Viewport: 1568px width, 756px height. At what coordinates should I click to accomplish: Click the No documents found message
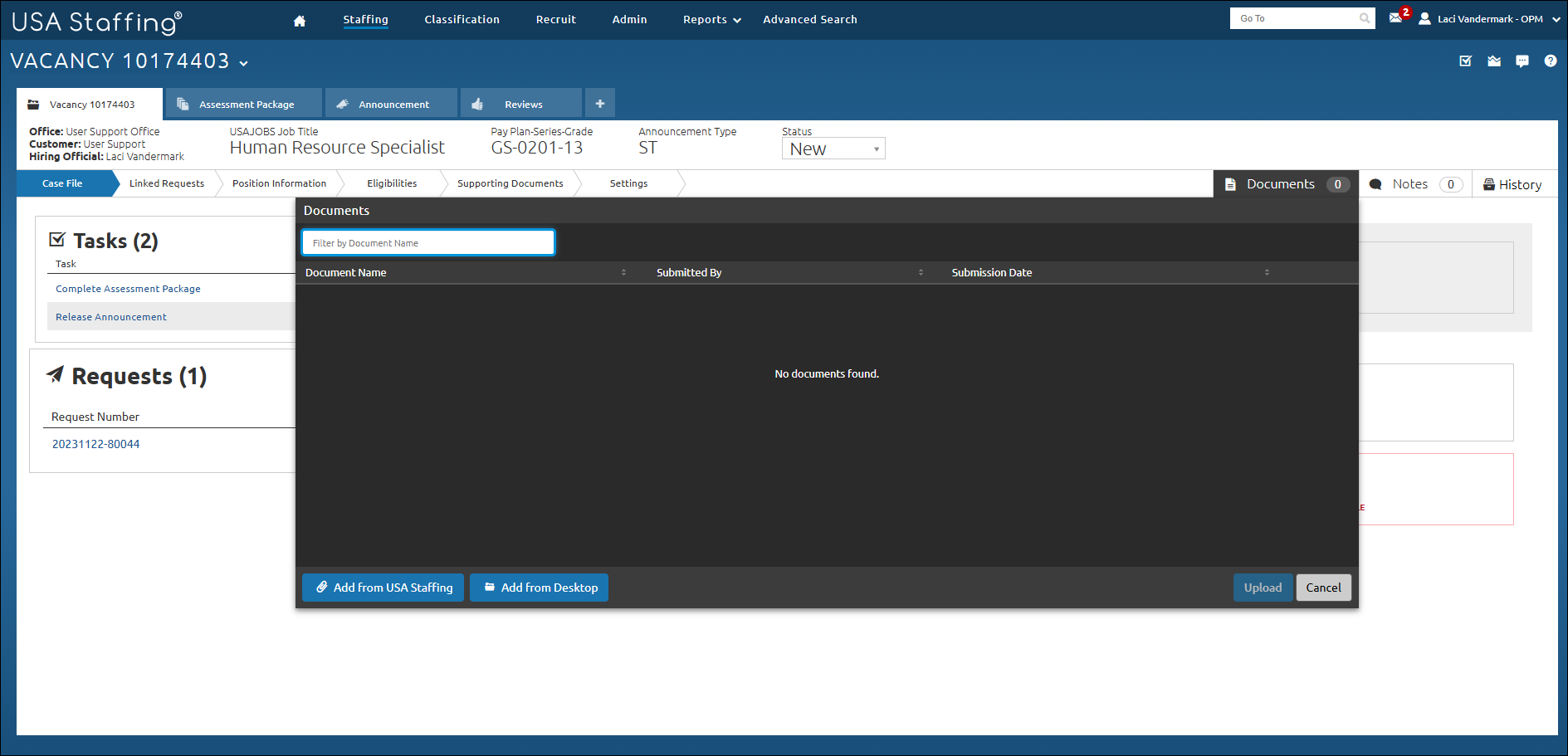[827, 374]
